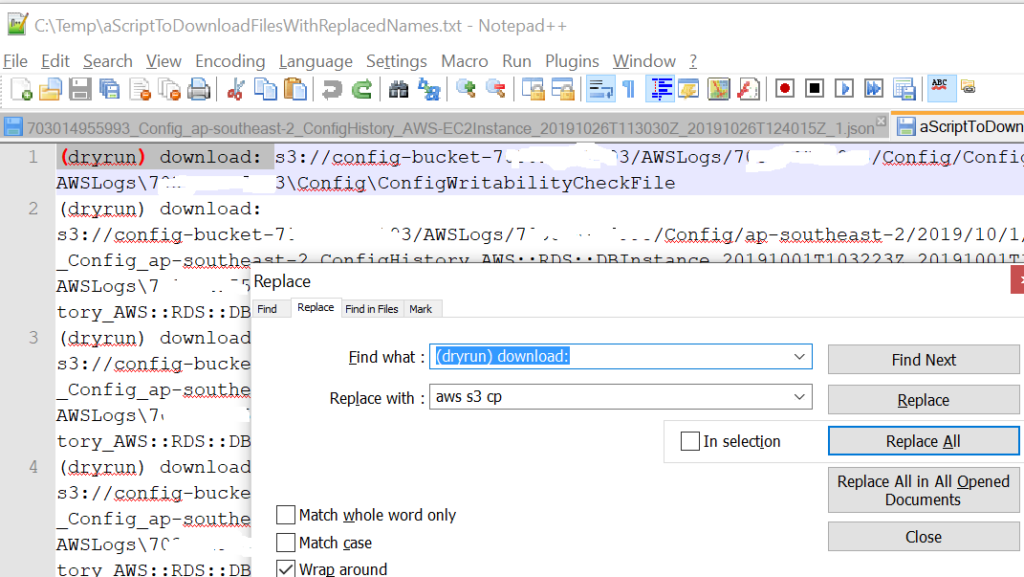
Task: Cut the selection with the scissors icon
Action: point(235,89)
